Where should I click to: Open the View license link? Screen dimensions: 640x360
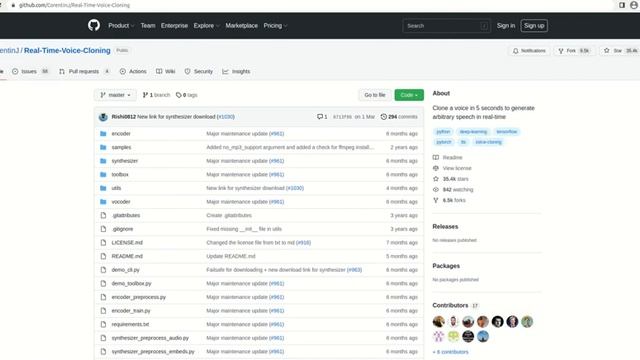(452, 168)
